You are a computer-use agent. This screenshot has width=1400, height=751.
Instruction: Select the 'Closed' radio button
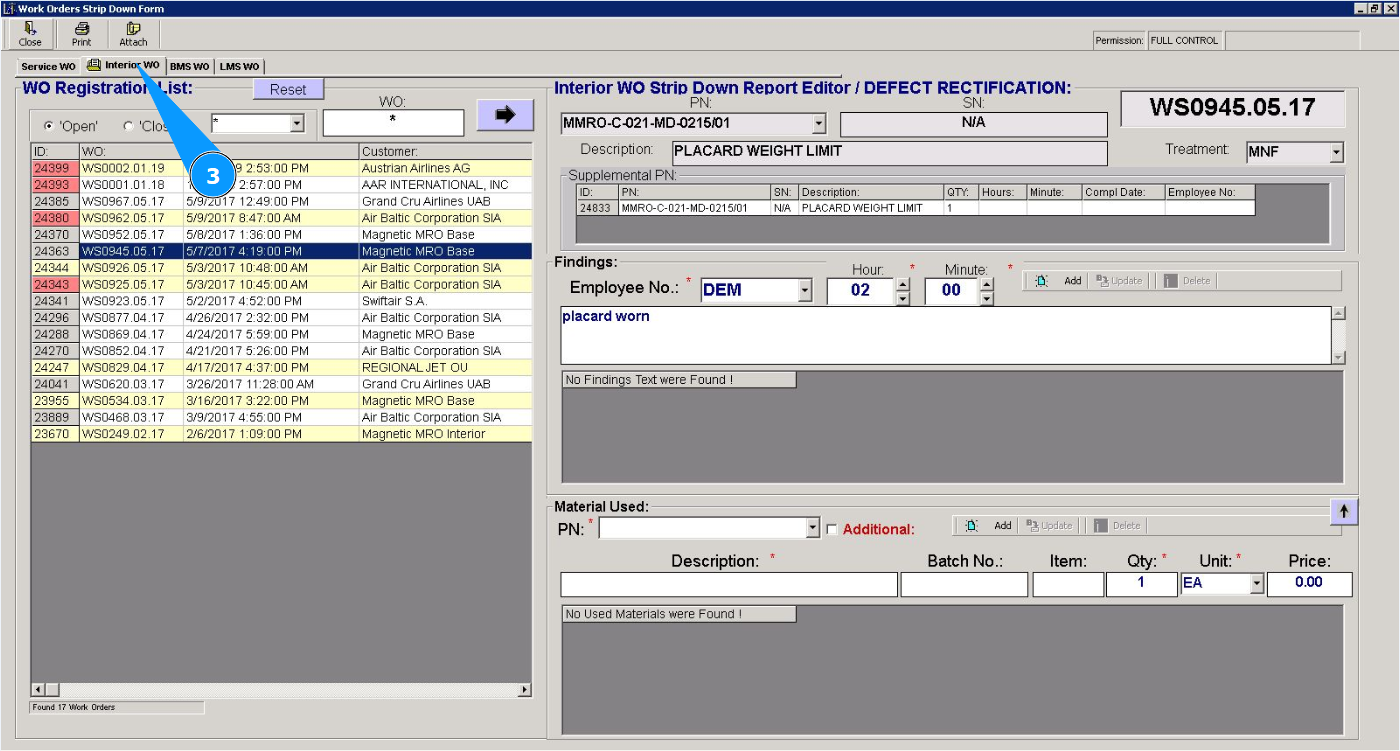tap(128, 127)
